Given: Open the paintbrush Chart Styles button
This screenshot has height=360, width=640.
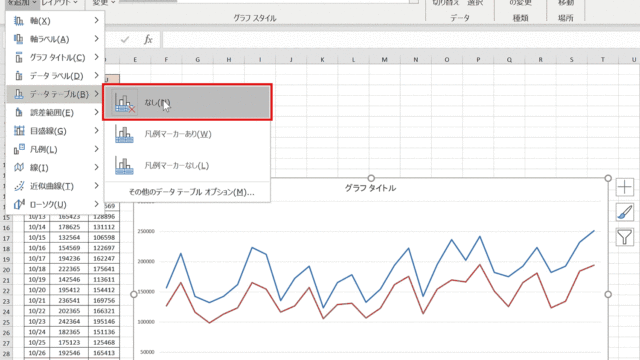Looking at the screenshot, I should 624,212.
